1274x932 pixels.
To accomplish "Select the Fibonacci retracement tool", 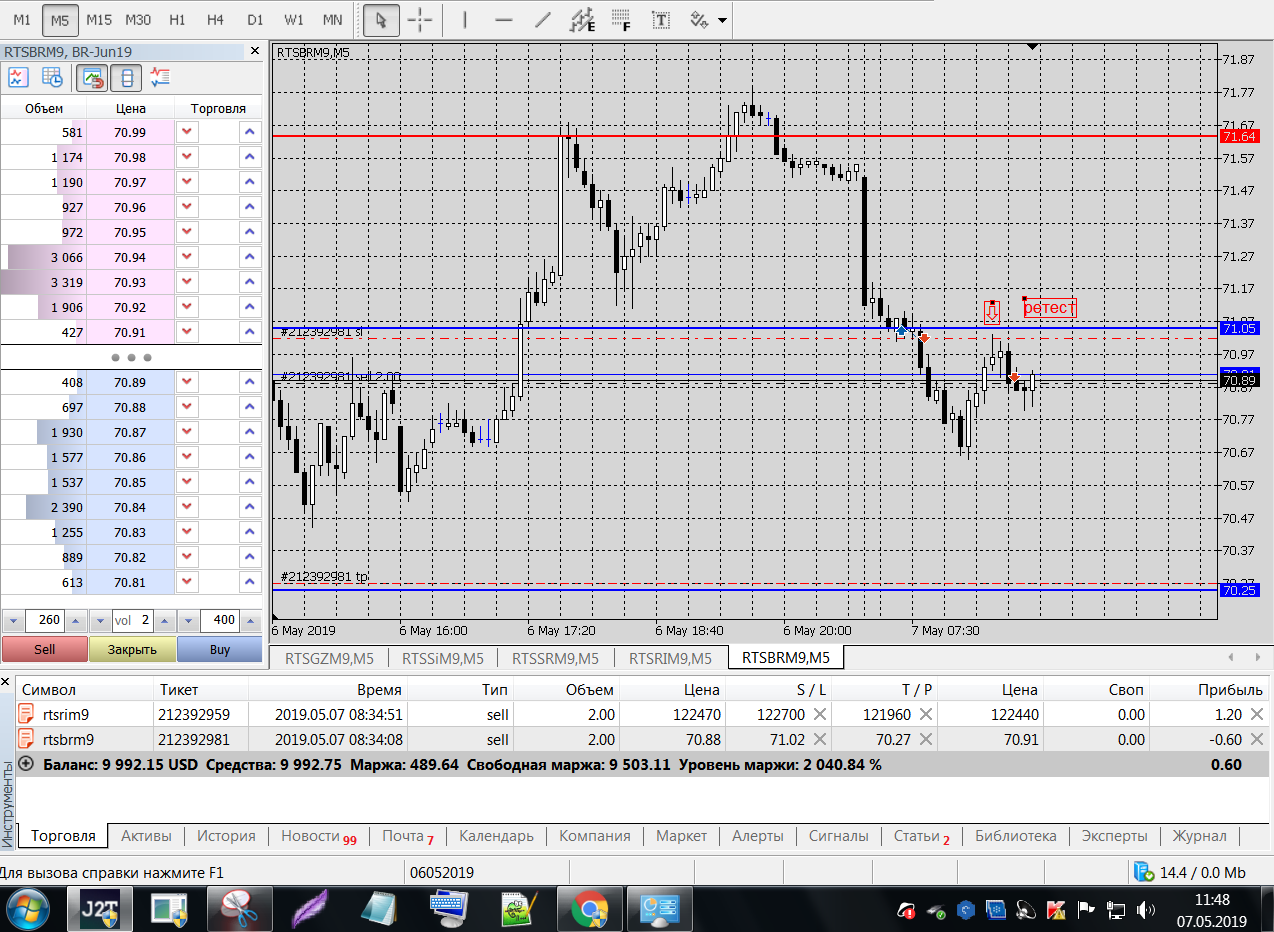I will pos(621,19).
